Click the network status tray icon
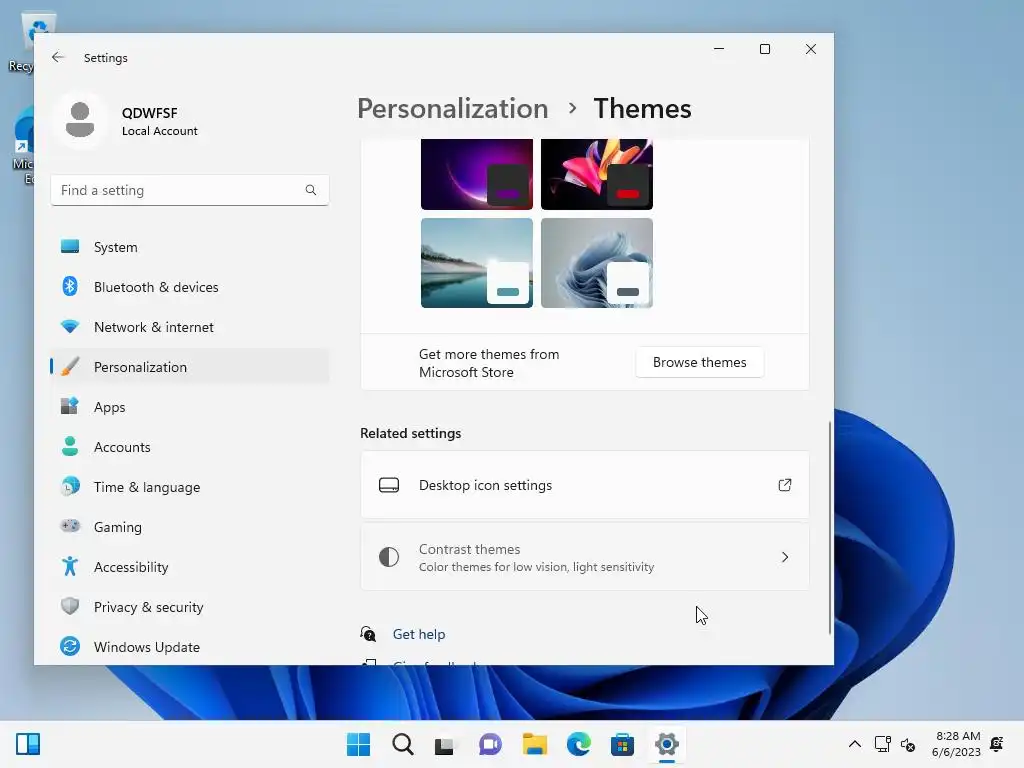Screen dimensions: 1024x768 coord(882,744)
